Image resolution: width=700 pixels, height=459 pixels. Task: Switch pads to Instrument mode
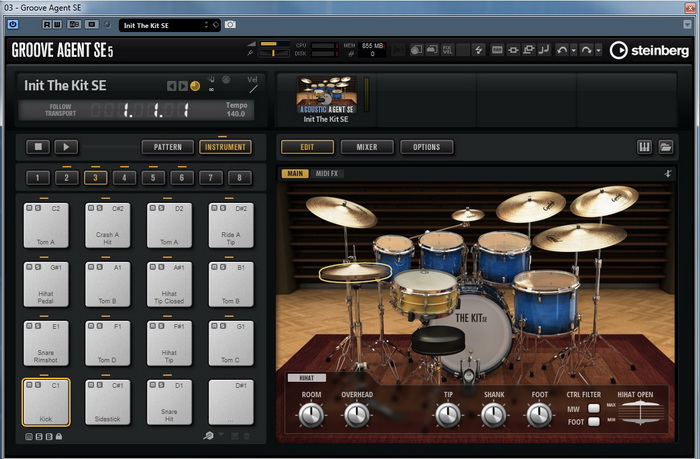pos(225,147)
